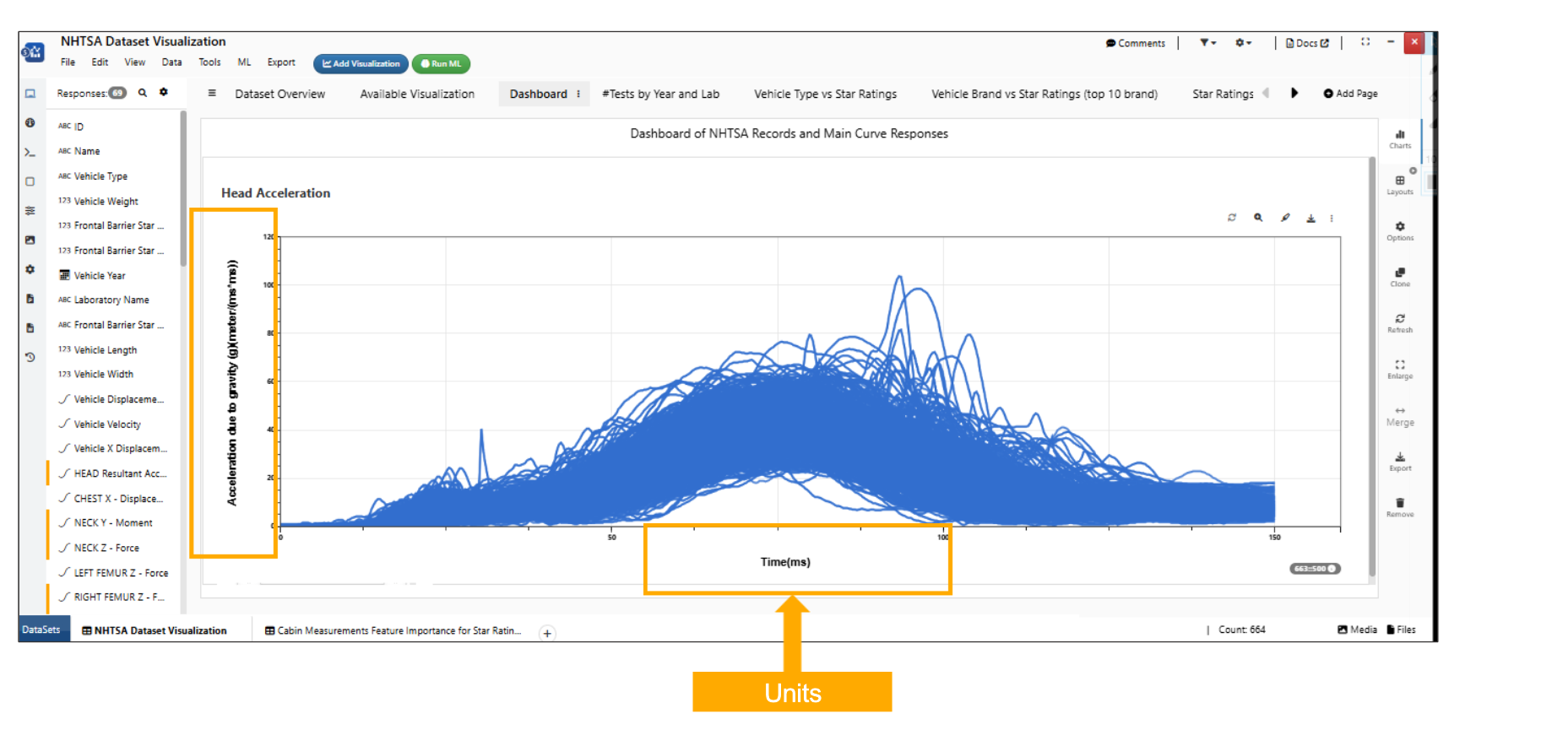Screen dimensions: 1568x730
Task: Clone the selected chart
Action: [1400, 278]
